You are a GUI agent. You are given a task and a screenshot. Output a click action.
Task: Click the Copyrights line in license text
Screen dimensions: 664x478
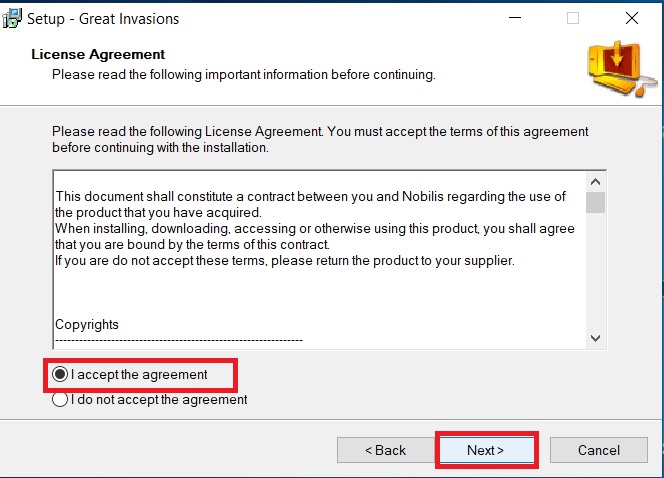(87, 324)
